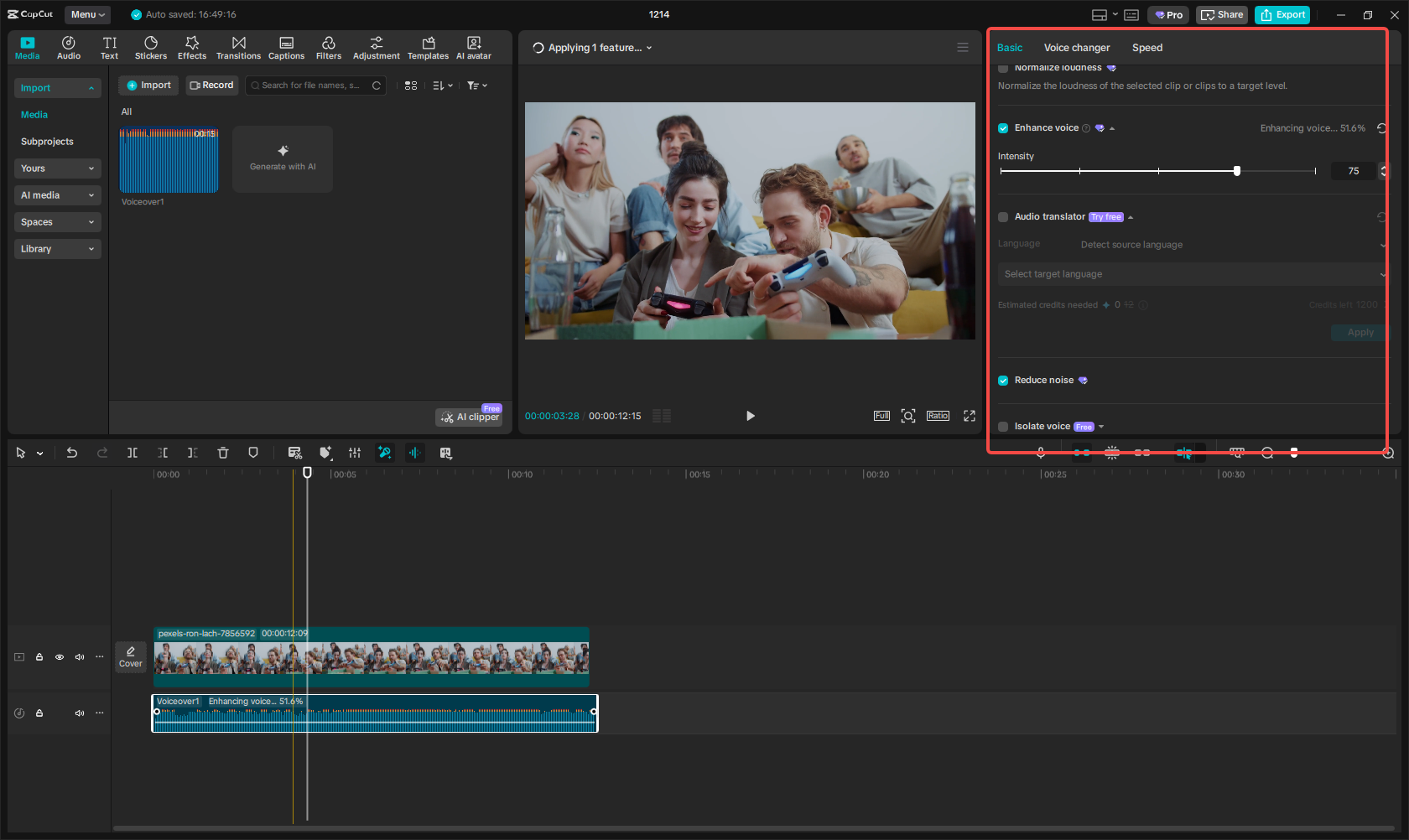Click the Intensity slider handle
Viewport: 1409px width, 840px height.
coord(1237,171)
